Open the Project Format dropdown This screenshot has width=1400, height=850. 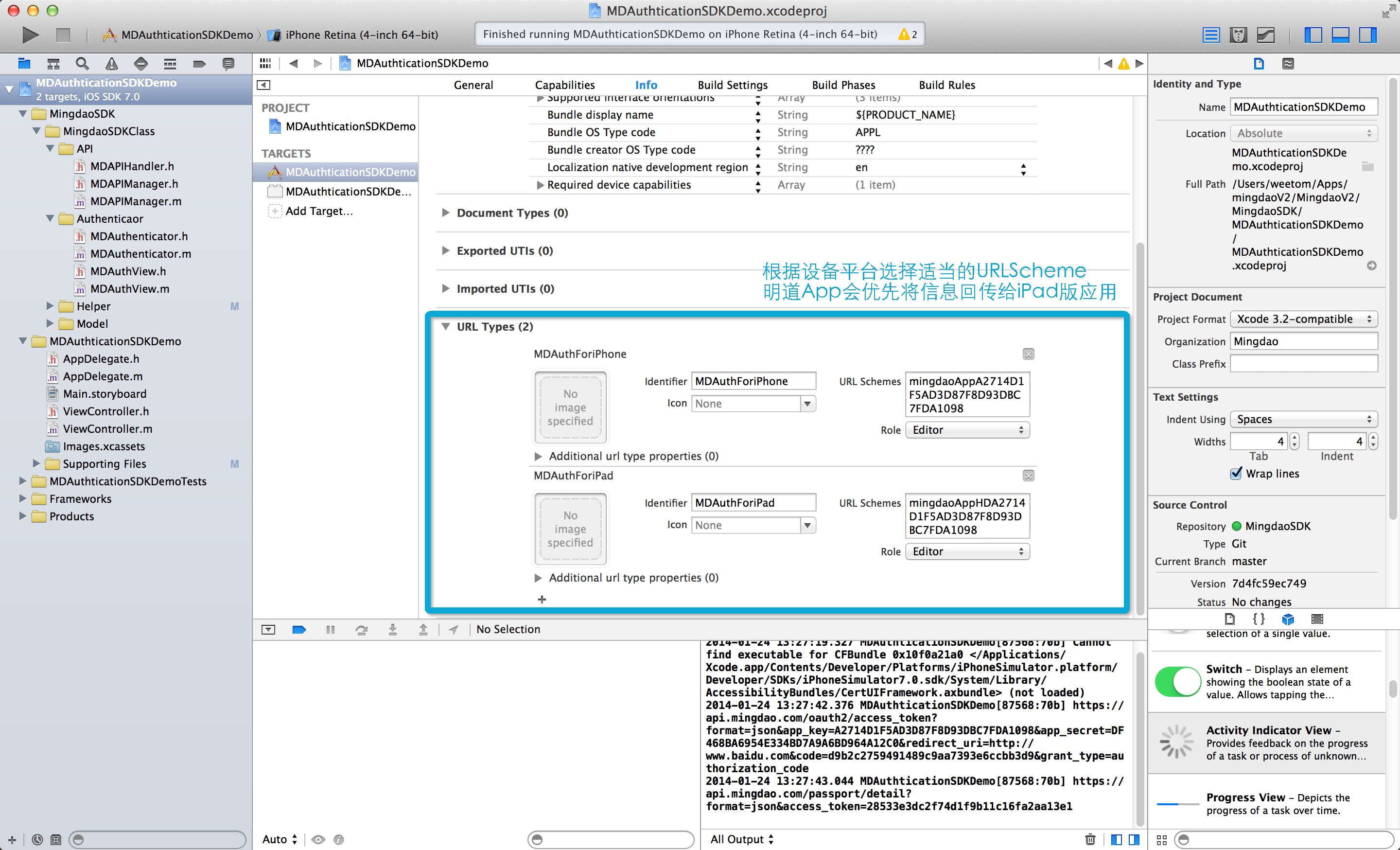coord(1303,319)
